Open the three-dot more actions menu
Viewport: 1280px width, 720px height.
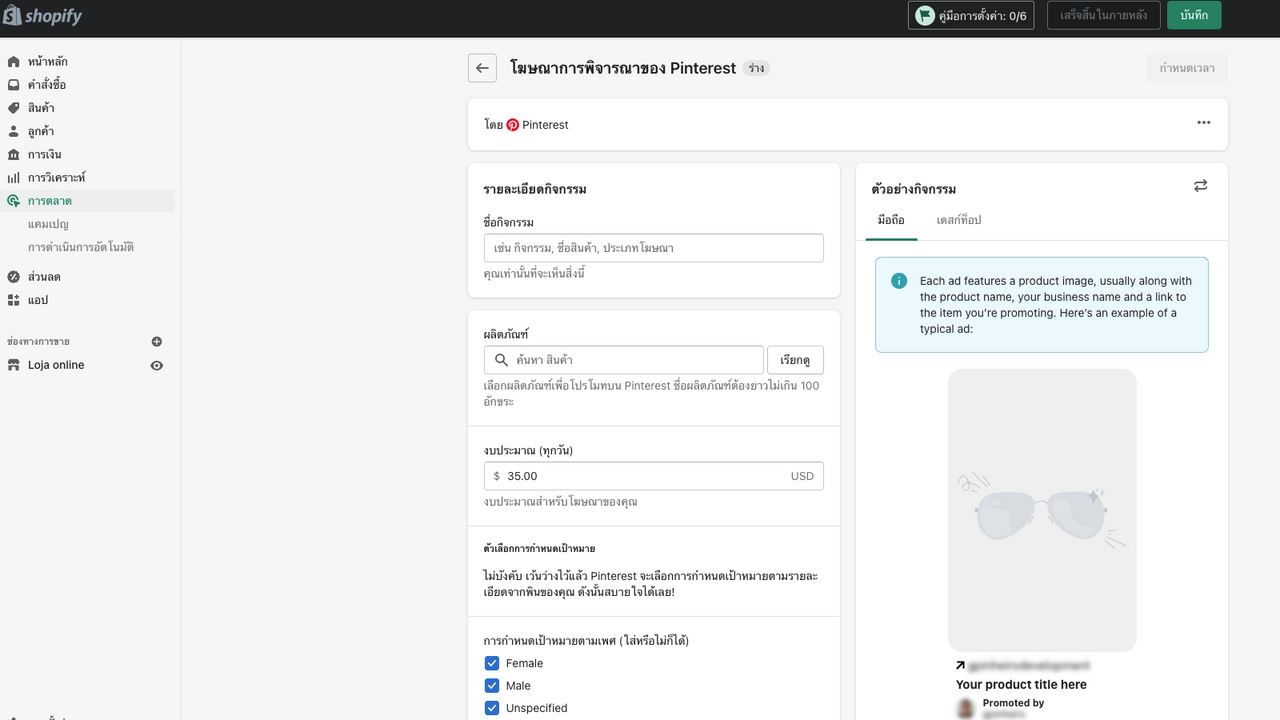point(1204,123)
